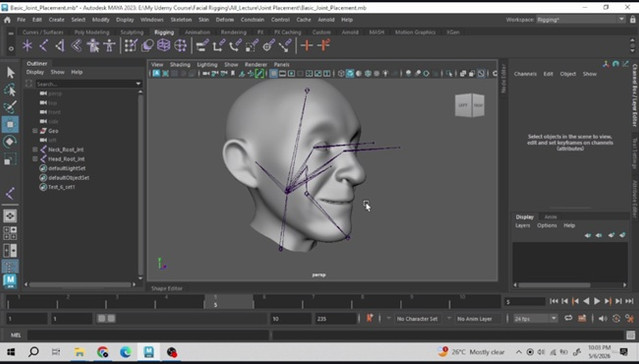639x364 pixels.
Task: Select the Paint Selection tool in toolbox
Action: pos(10,107)
